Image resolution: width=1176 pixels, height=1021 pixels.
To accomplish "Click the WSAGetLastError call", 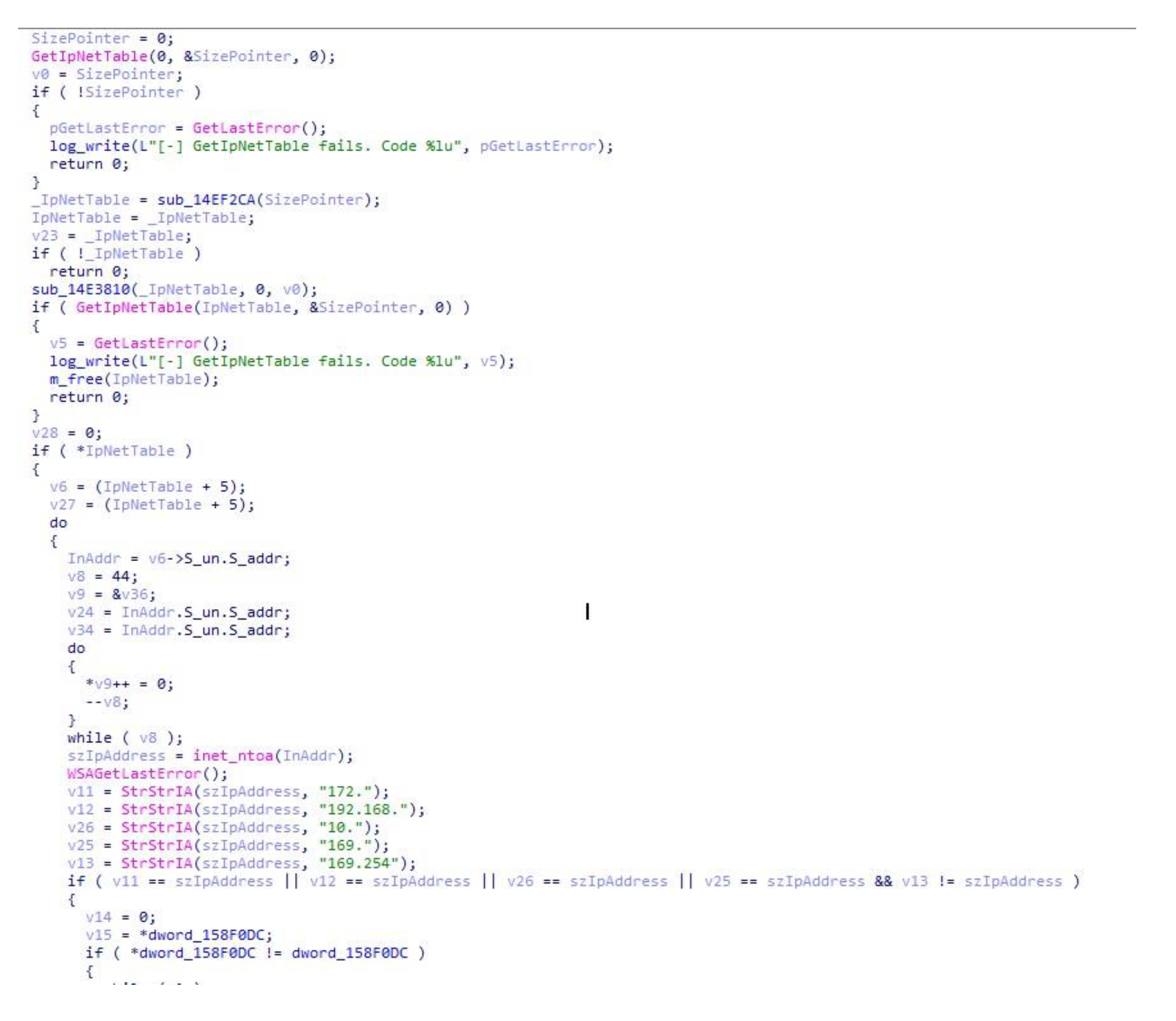I will (x=134, y=774).
